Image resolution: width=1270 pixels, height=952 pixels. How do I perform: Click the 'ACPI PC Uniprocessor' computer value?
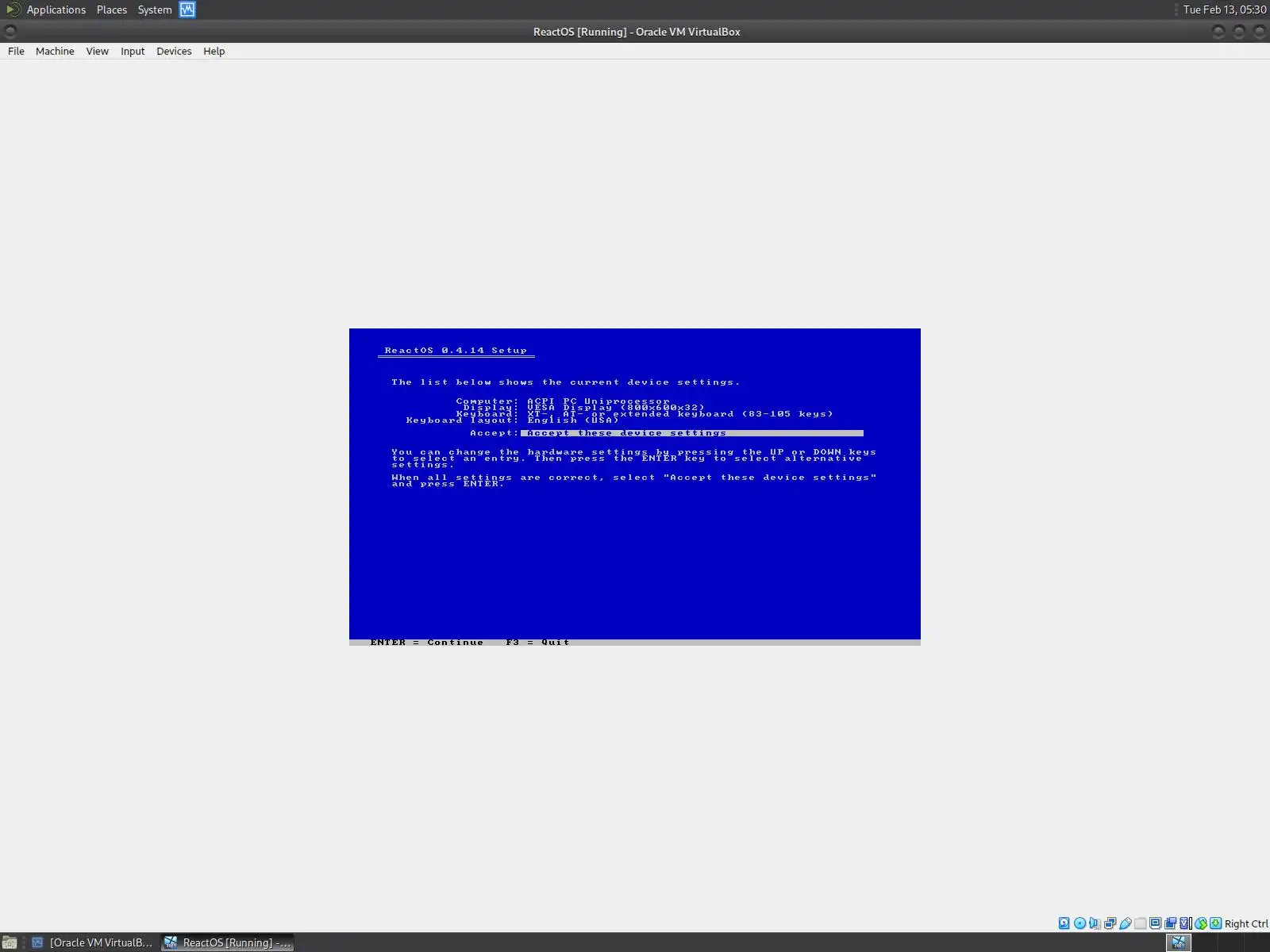(598, 401)
